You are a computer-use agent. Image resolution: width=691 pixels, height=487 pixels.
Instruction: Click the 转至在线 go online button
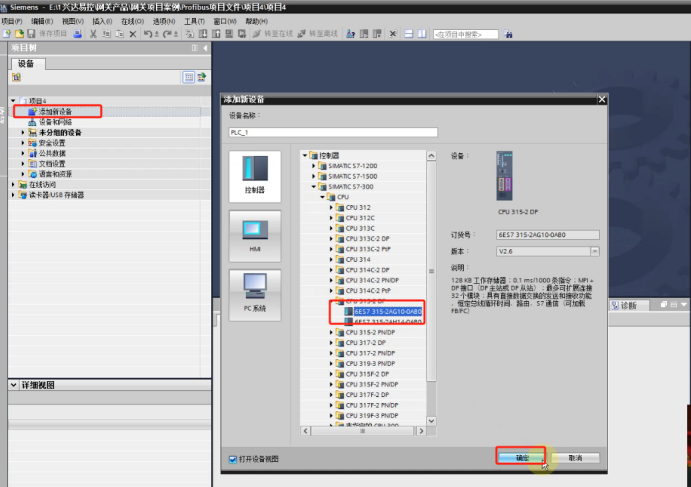(x=273, y=34)
